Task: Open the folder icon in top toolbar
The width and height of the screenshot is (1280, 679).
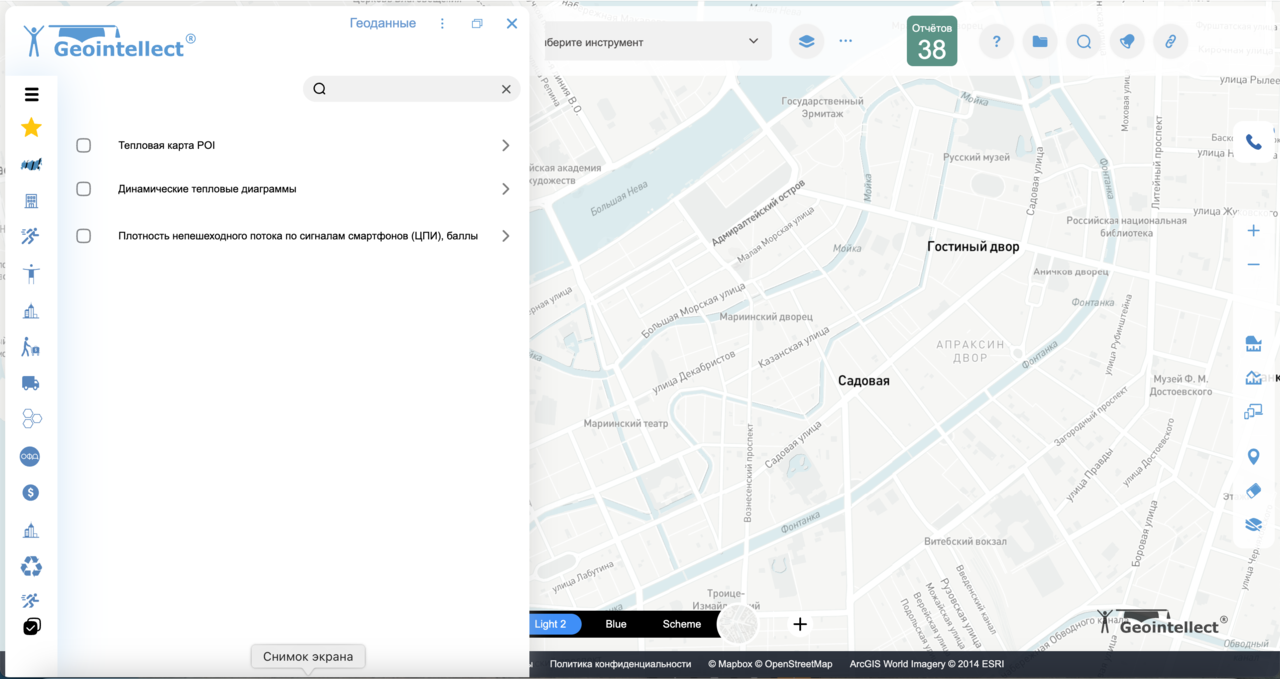Action: [x=1040, y=42]
